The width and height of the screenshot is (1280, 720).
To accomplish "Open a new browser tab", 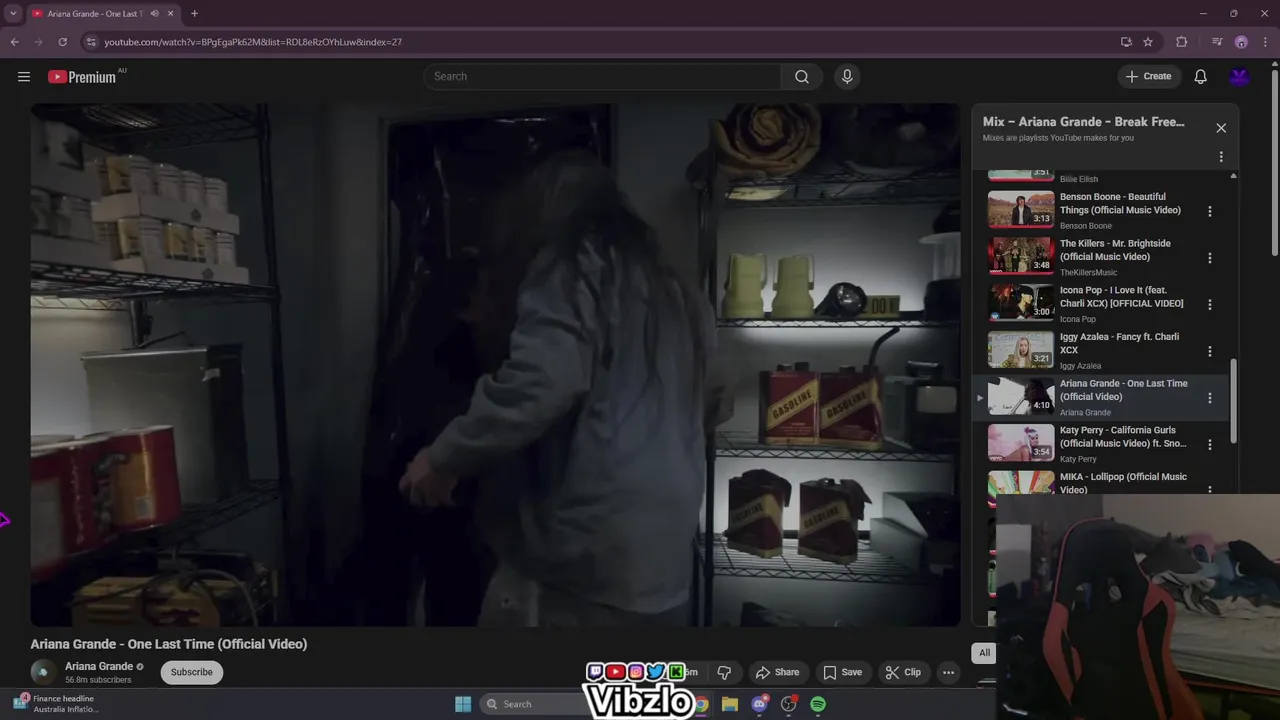I will [x=194, y=14].
